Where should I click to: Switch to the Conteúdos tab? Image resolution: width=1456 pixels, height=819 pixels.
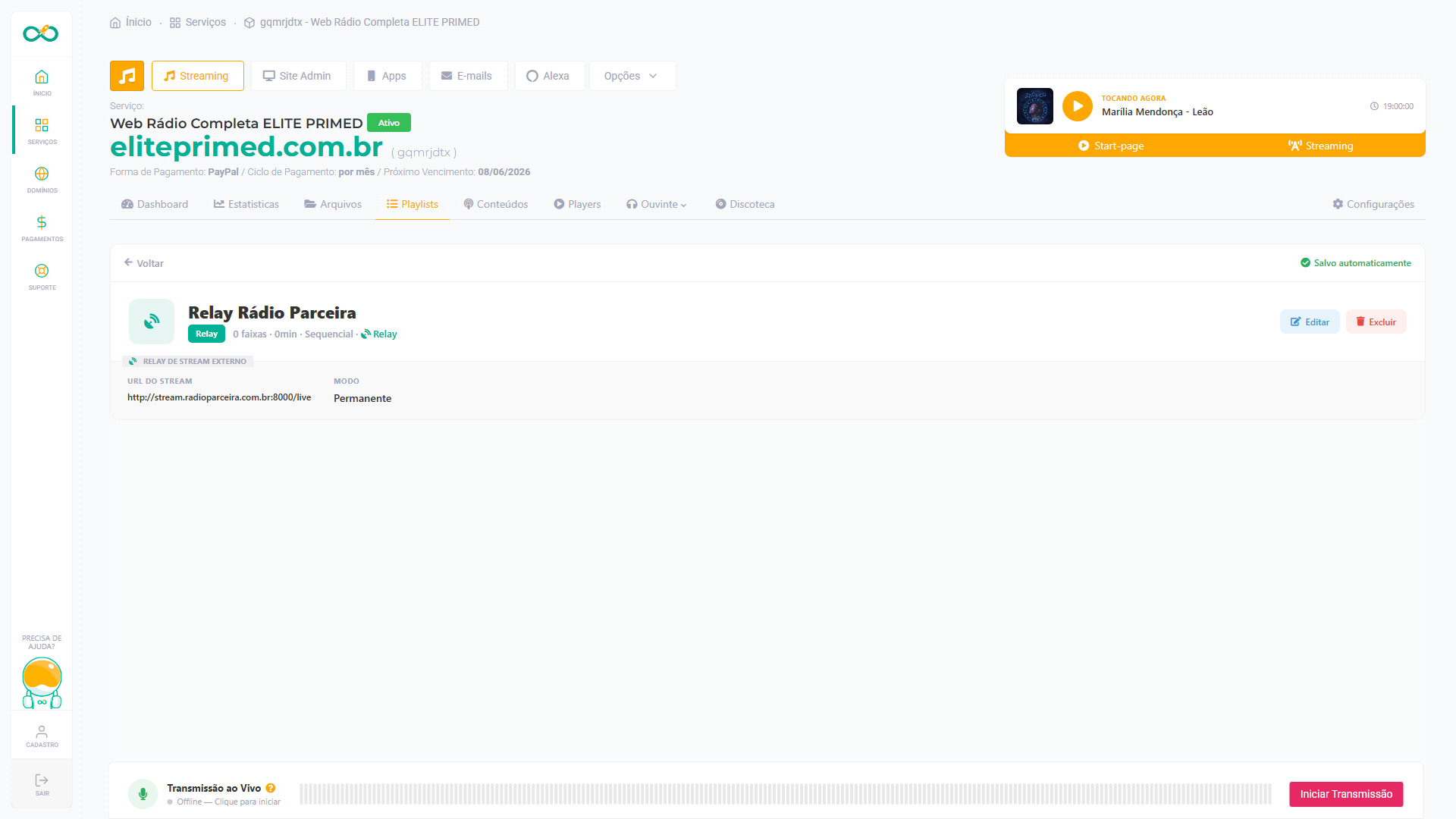click(496, 204)
